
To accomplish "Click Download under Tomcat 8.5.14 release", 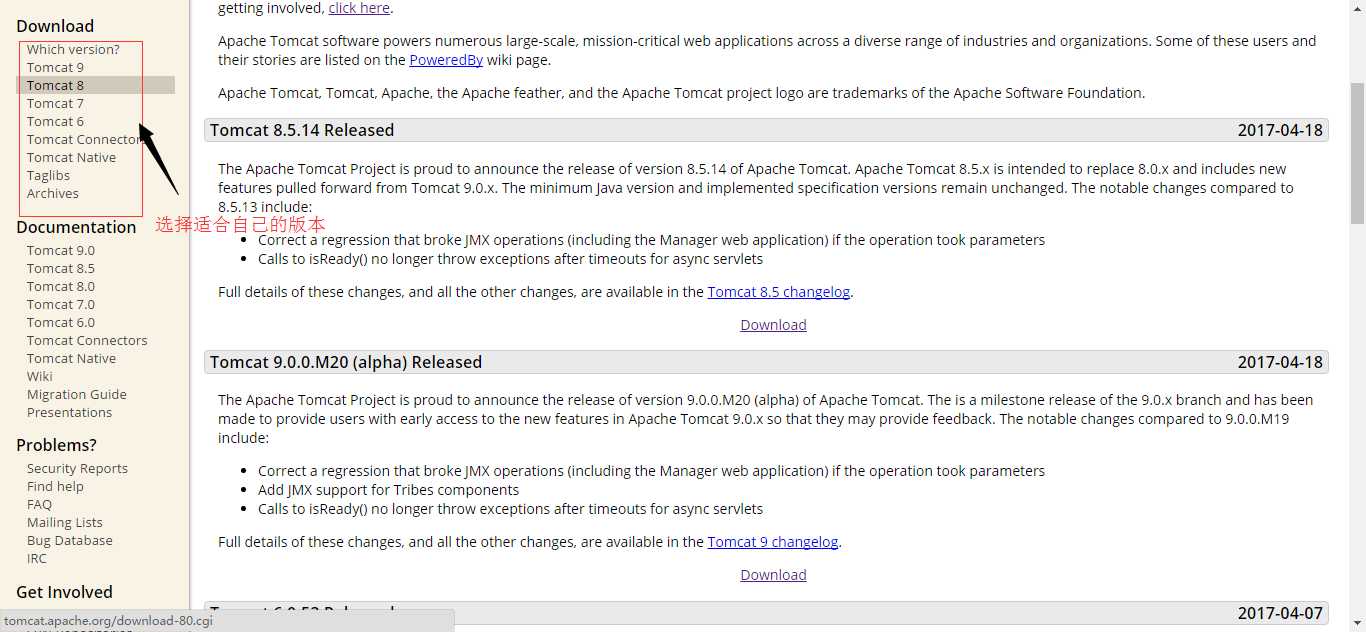I will [x=773, y=325].
